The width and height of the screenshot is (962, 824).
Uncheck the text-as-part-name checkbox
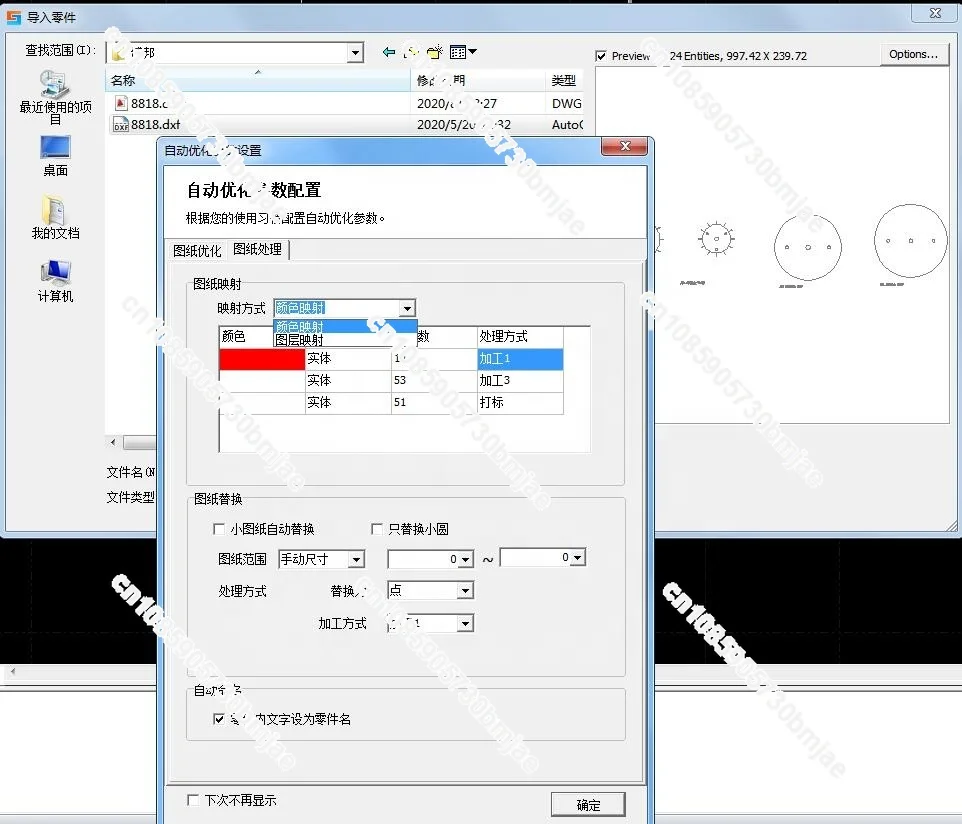click(218, 718)
